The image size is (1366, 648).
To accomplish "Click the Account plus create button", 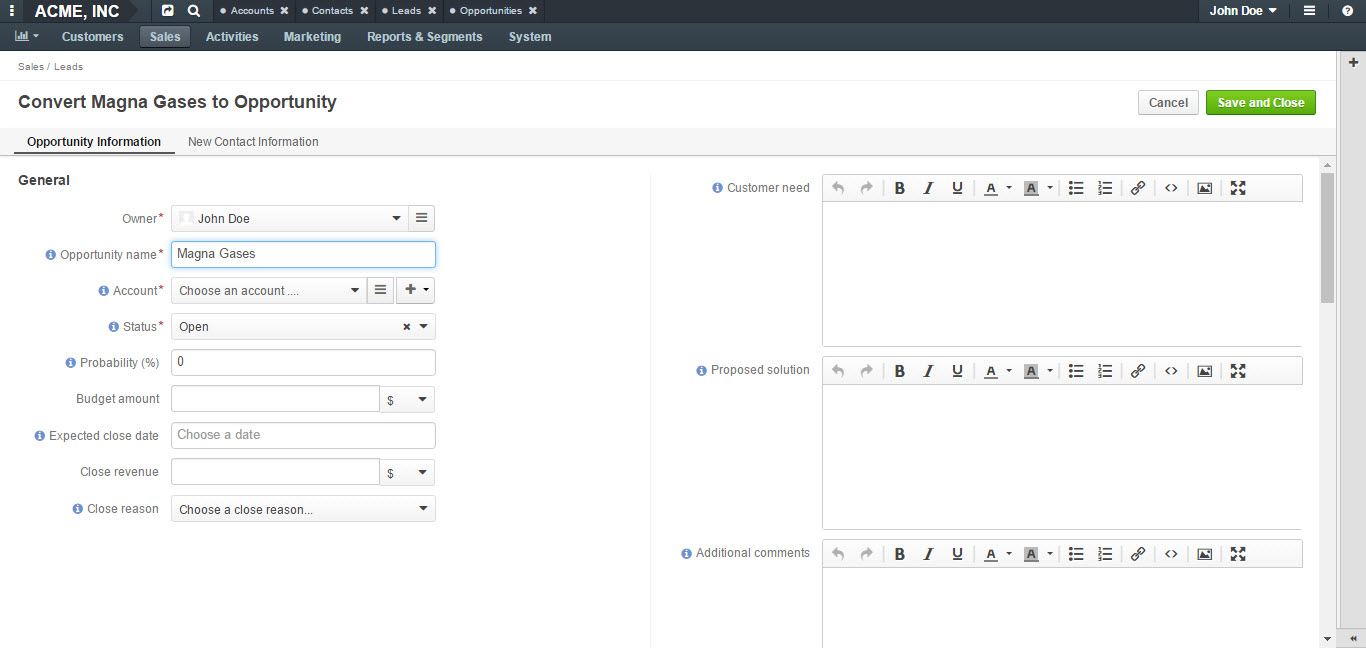I will [x=415, y=290].
